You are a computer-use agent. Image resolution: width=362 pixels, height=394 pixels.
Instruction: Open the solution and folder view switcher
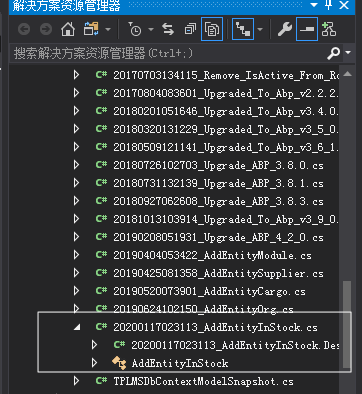pyautogui.click(x=91, y=30)
